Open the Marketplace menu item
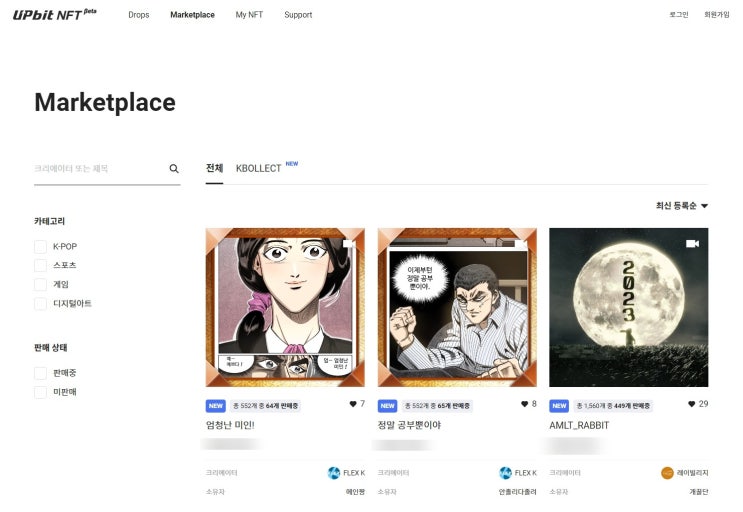The height and width of the screenshot is (512, 743). (192, 15)
